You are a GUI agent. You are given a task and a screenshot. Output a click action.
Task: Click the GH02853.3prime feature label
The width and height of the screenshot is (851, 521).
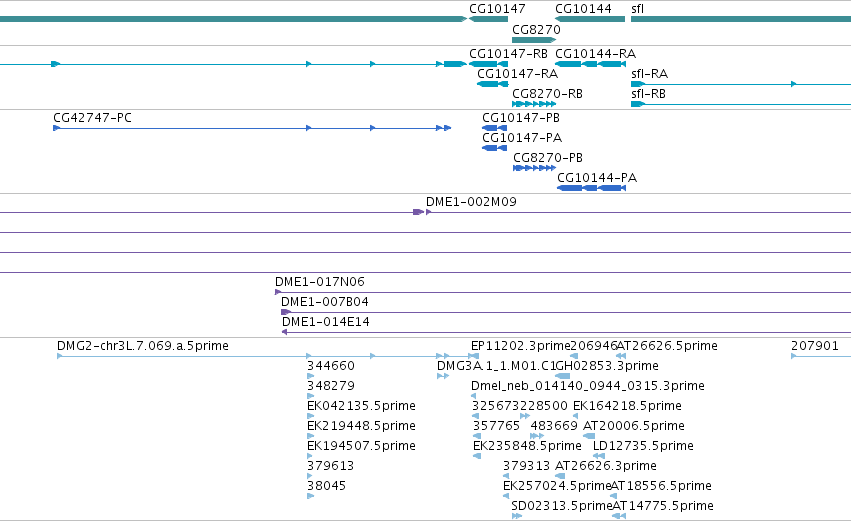(x=607, y=366)
